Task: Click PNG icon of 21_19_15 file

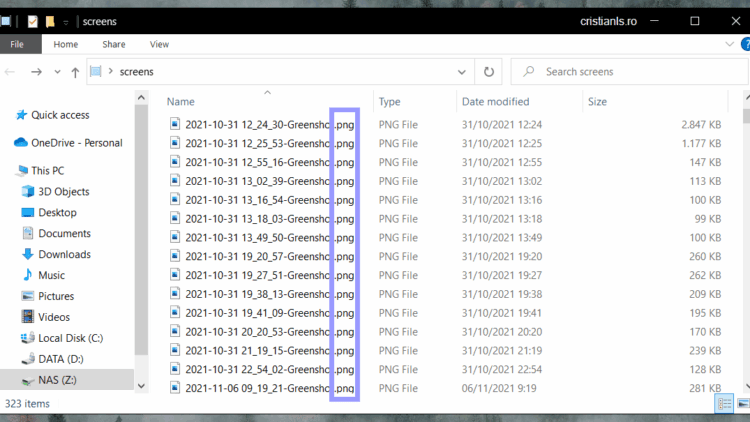Action: (175, 350)
